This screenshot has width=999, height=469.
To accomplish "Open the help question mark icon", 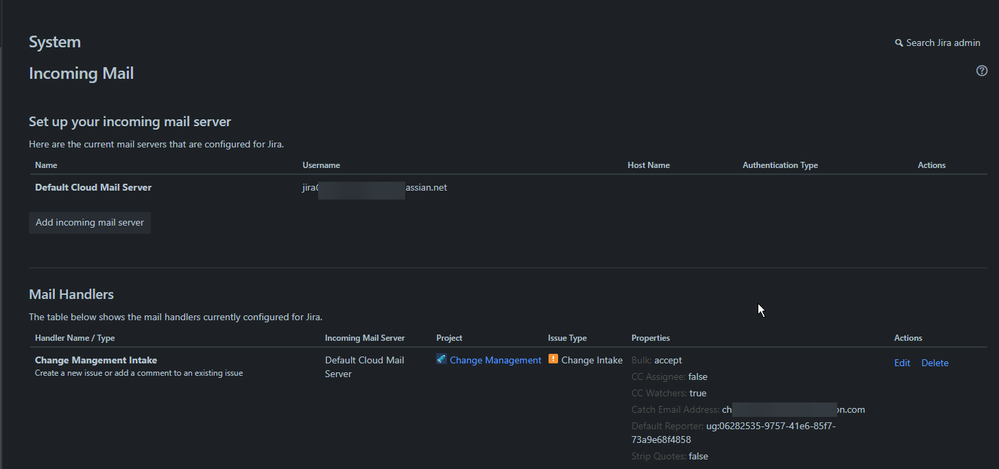I will point(982,71).
